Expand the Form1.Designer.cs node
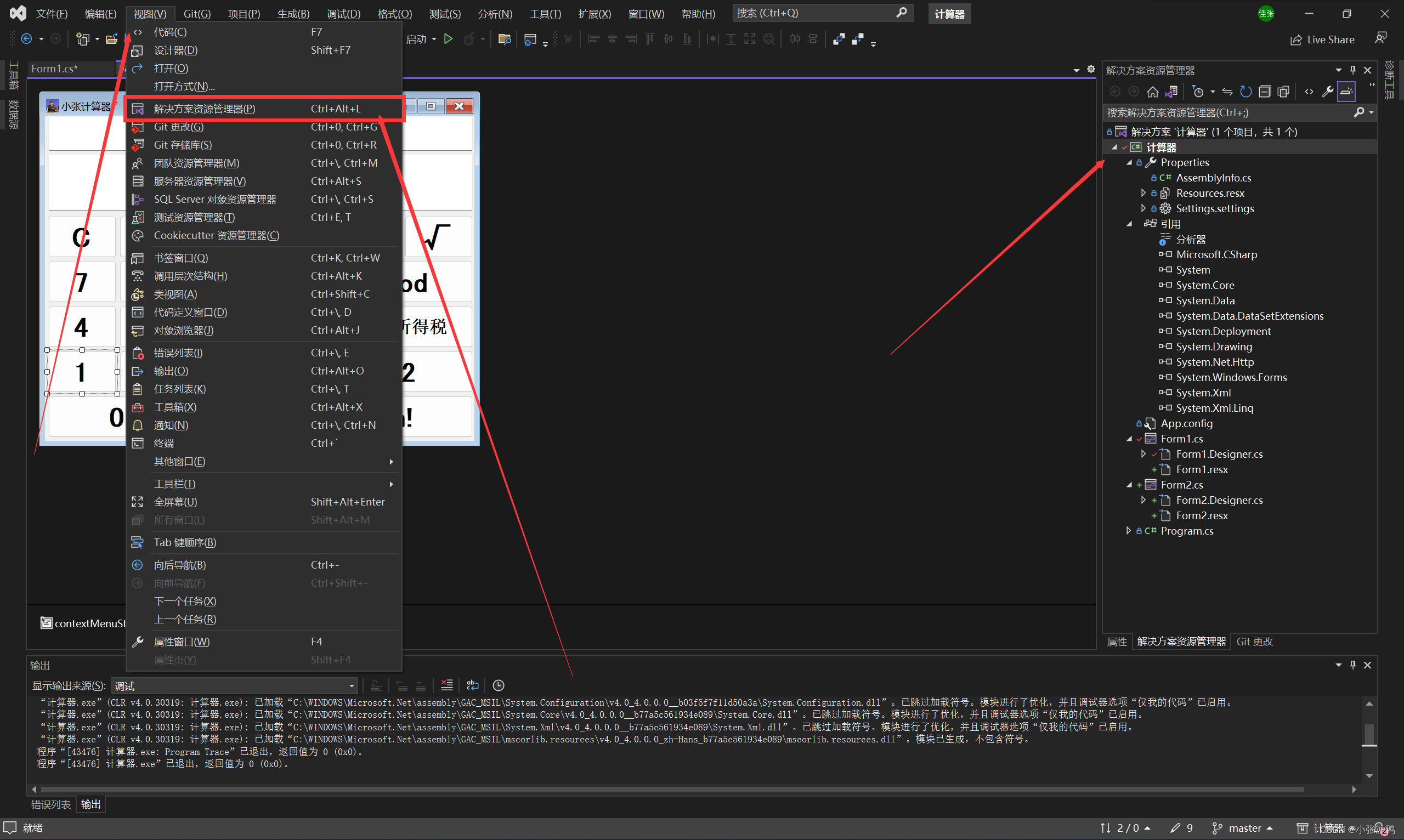Viewport: 1404px width, 840px height. point(1143,454)
